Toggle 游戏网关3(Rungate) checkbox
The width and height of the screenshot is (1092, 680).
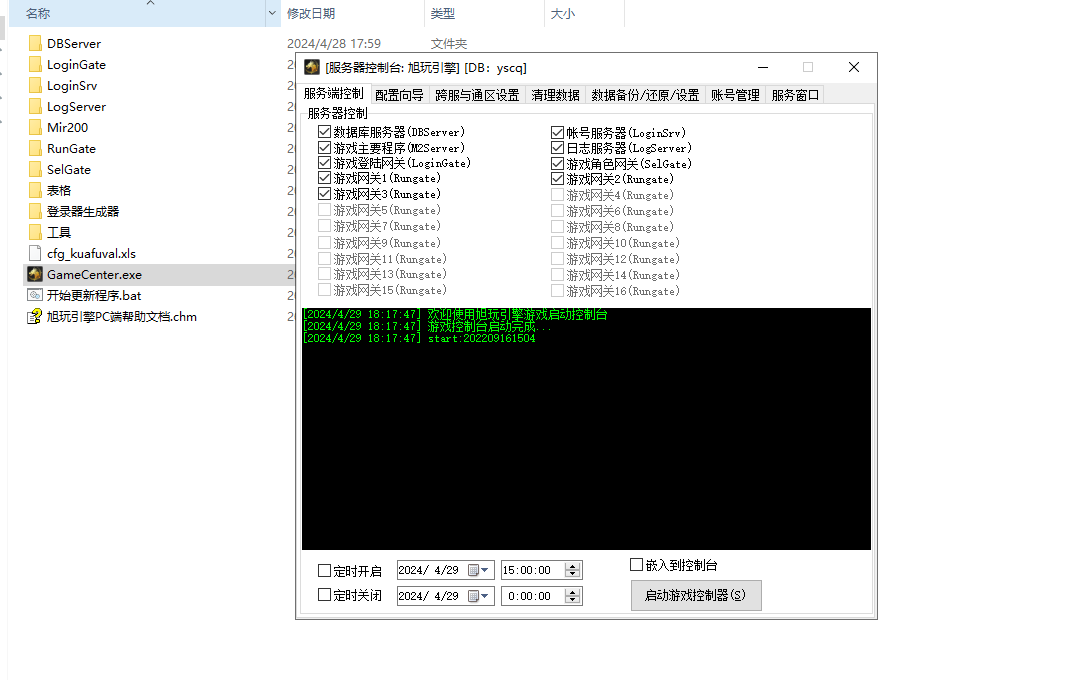(324, 194)
